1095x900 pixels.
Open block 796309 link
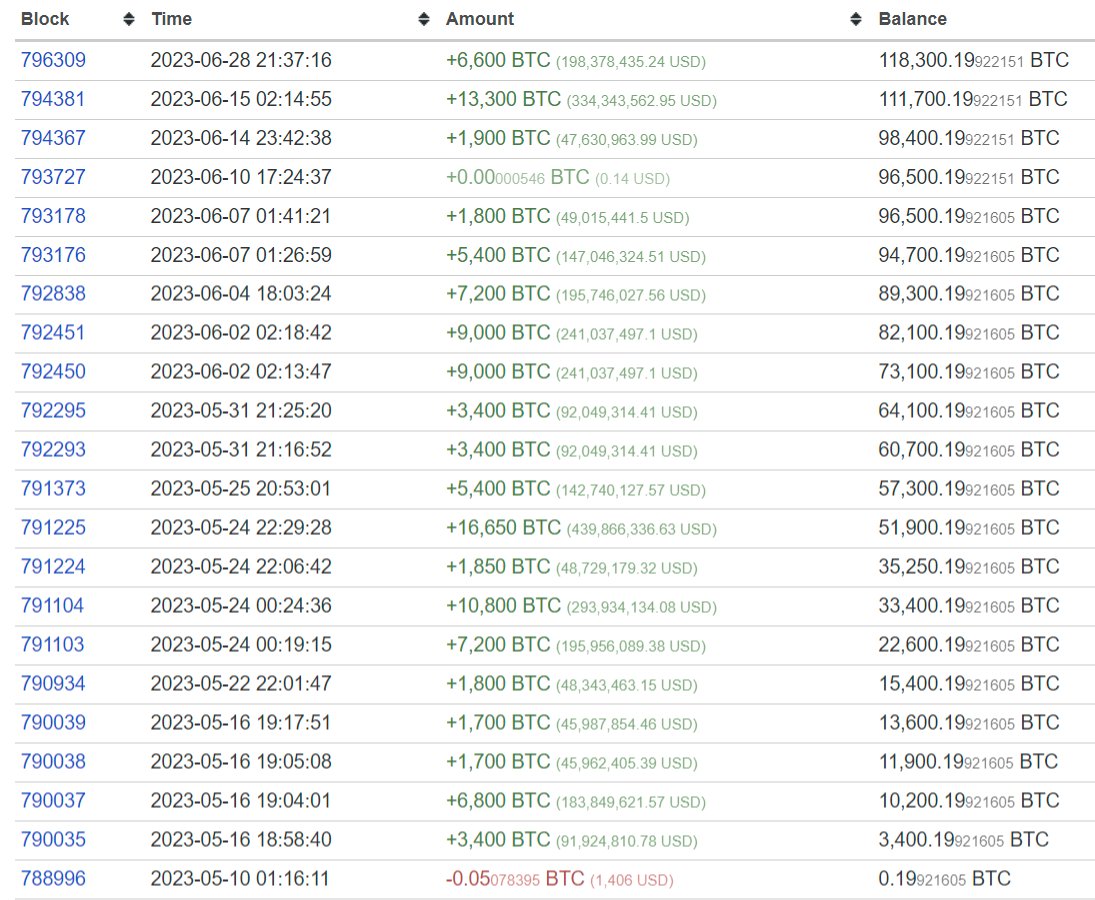[x=53, y=60]
